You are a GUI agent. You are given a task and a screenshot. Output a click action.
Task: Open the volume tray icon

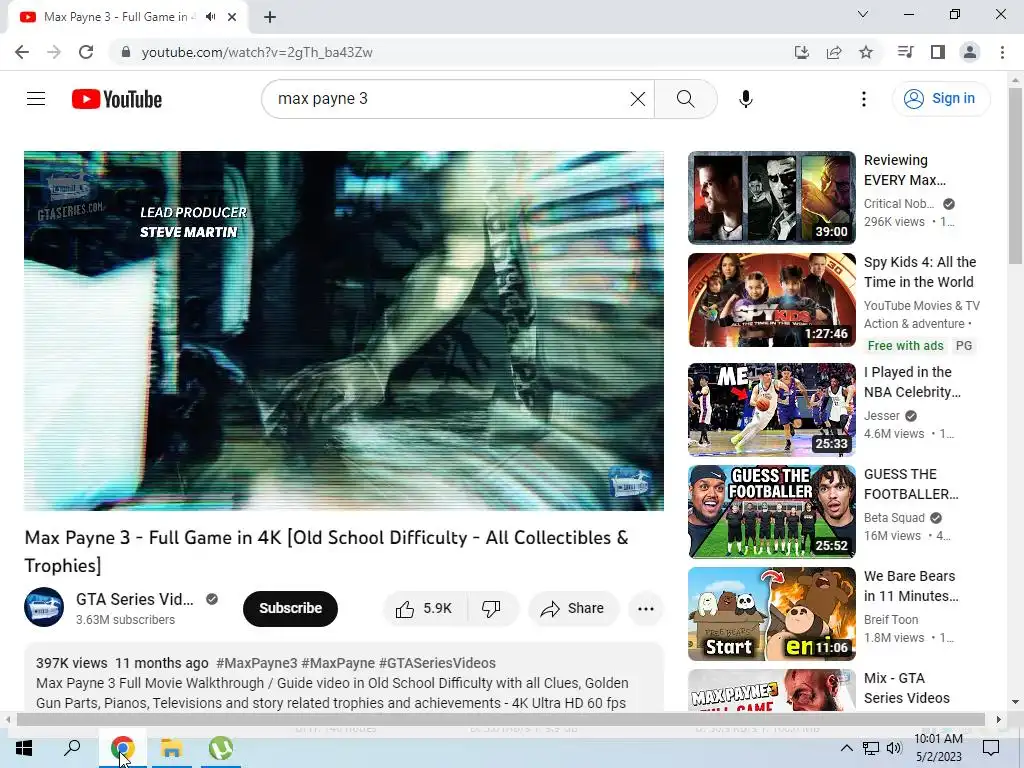coord(895,748)
